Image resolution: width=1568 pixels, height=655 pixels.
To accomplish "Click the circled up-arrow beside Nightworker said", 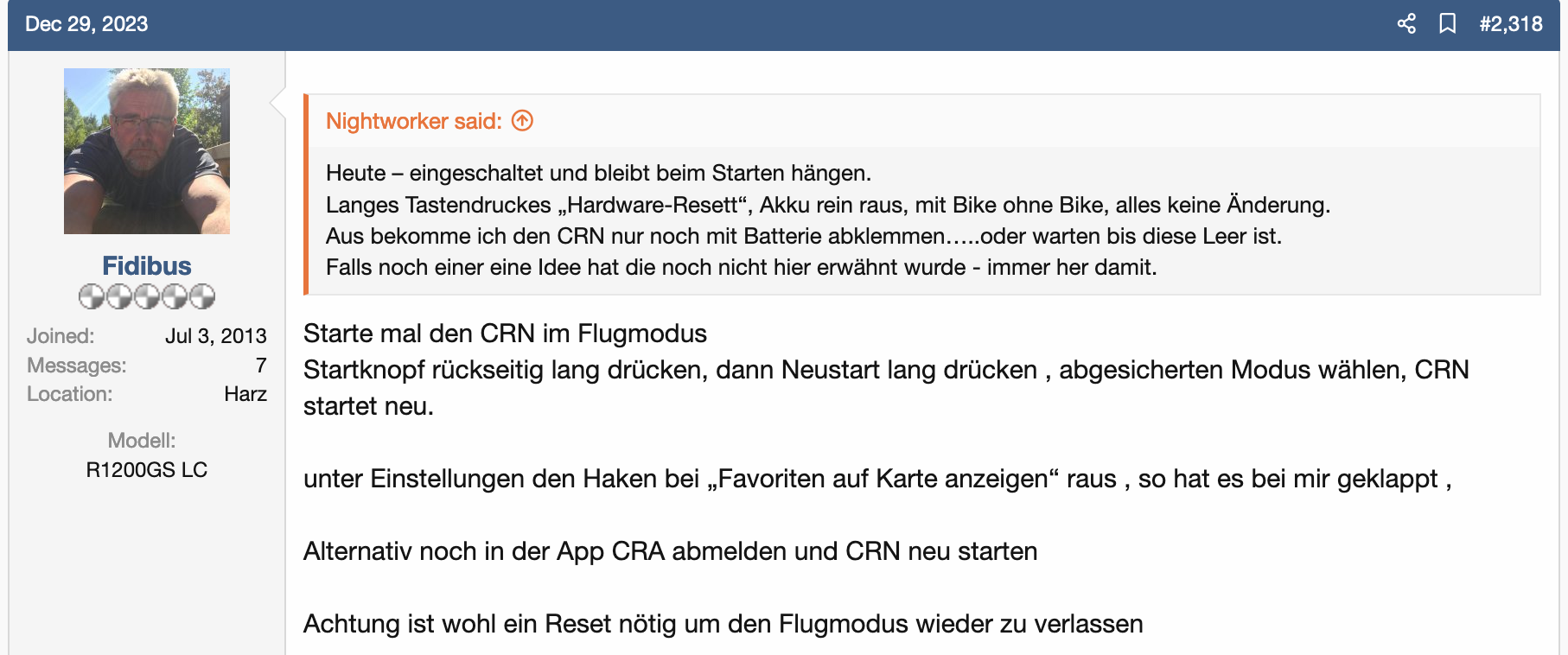I will 522,121.
